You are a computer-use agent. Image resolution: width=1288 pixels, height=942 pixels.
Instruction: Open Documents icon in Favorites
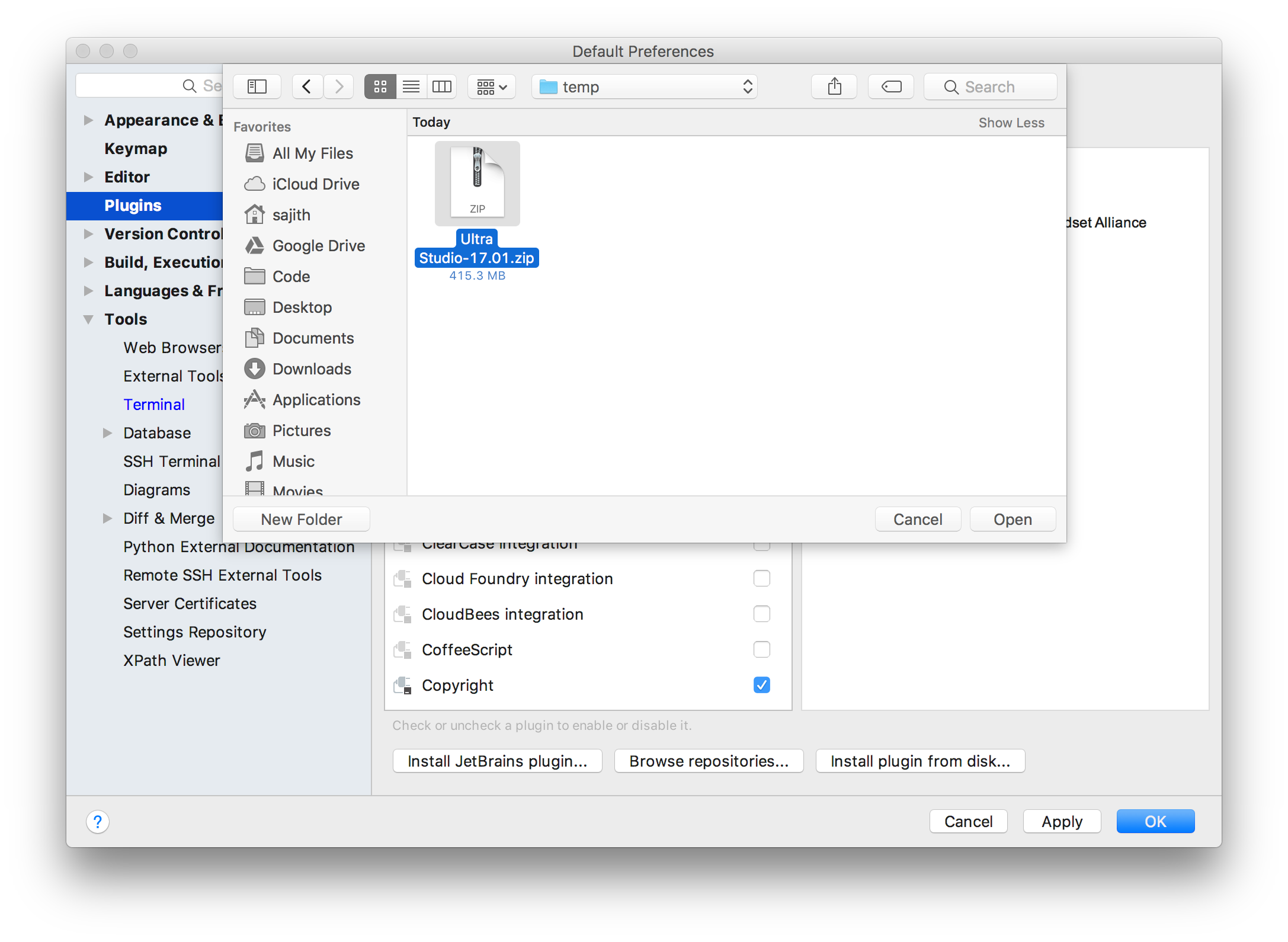tap(254, 338)
